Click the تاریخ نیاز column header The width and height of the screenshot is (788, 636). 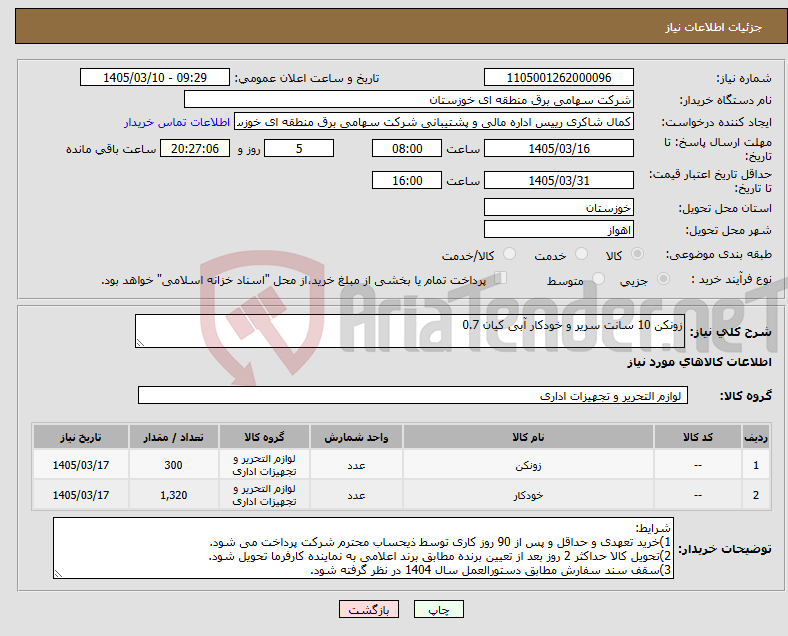pyautogui.click(x=81, y=437)
